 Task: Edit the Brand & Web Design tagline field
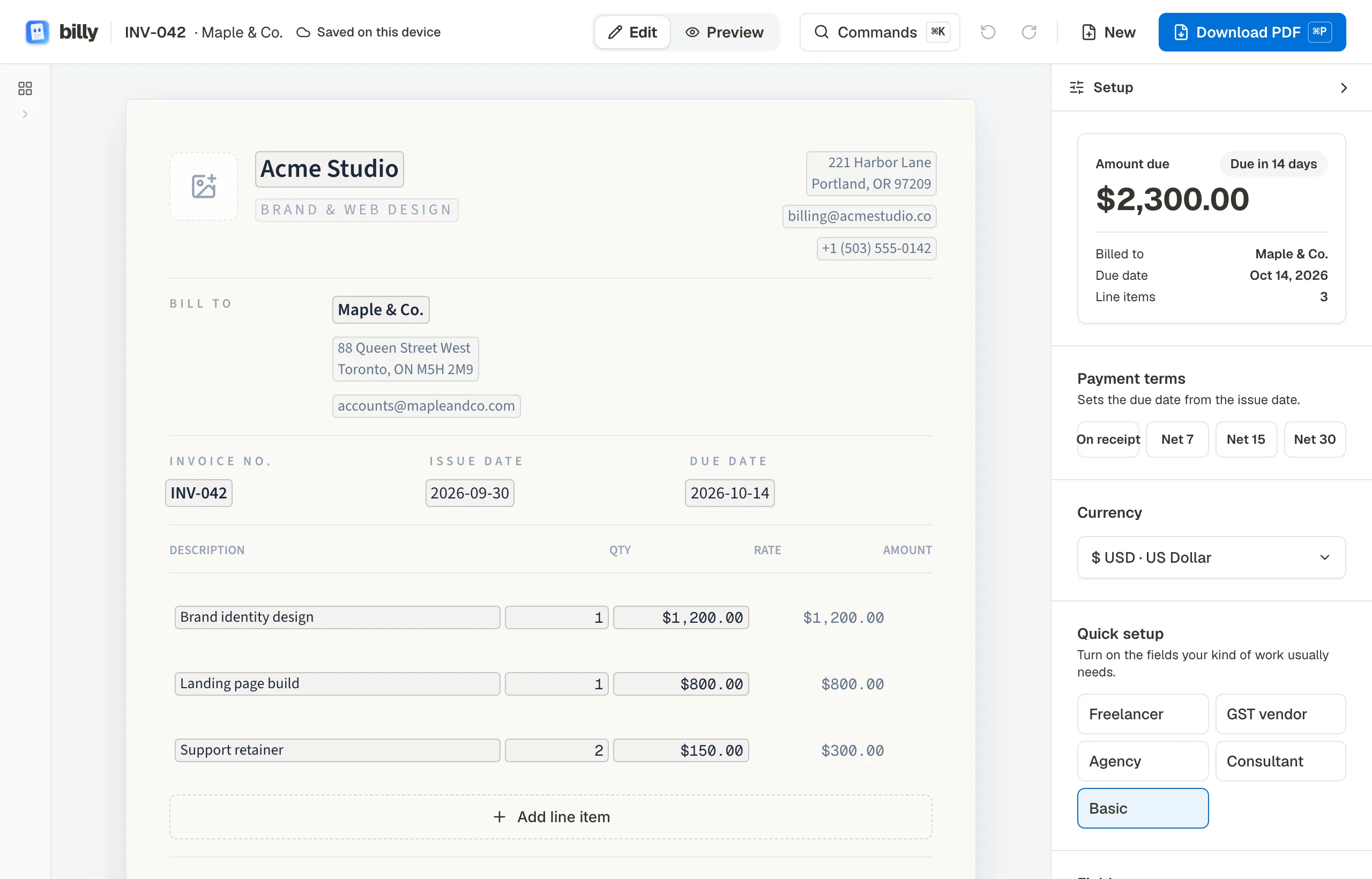click(x=357, y=210)
